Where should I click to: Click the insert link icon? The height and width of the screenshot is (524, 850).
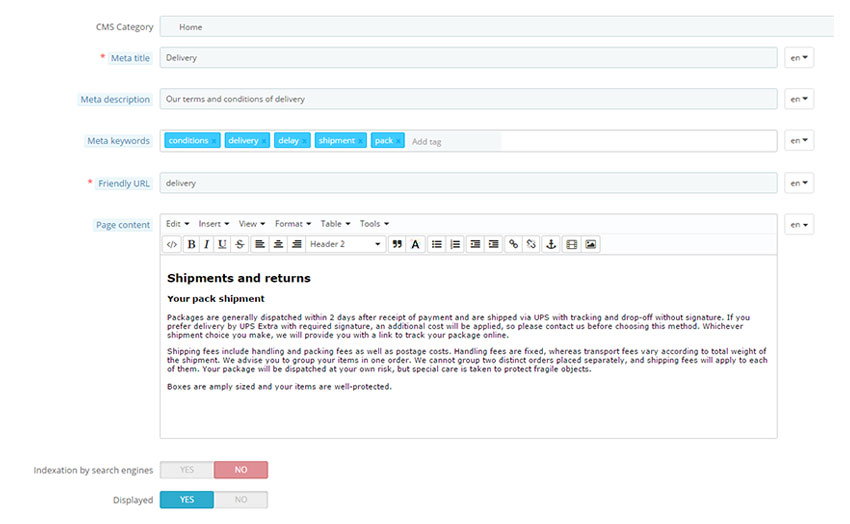coord(513,244)
